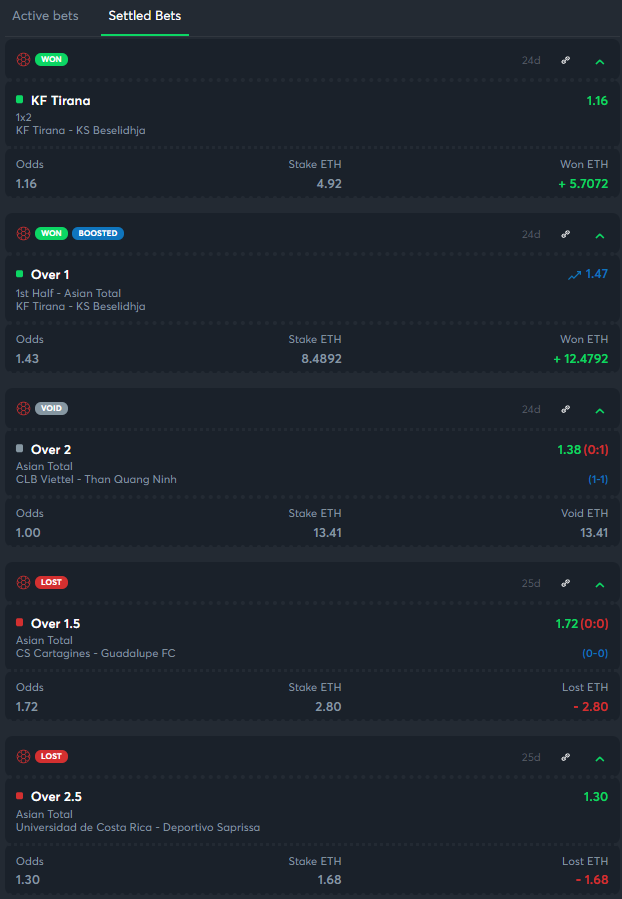Switch to Active bets tab
Image resolution: width=622 pixels, height=899 pixels.
click(x=46, y=16)
